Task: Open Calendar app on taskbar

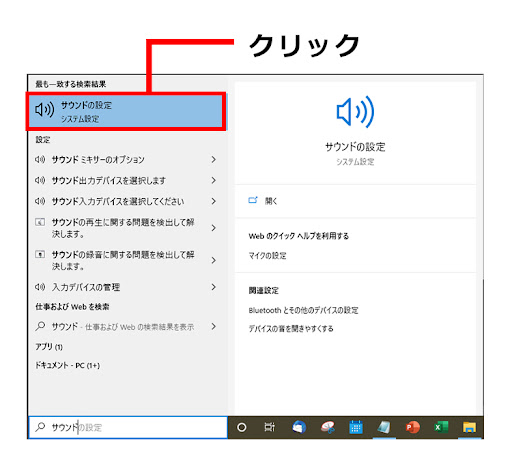Action: coord(356,427)
